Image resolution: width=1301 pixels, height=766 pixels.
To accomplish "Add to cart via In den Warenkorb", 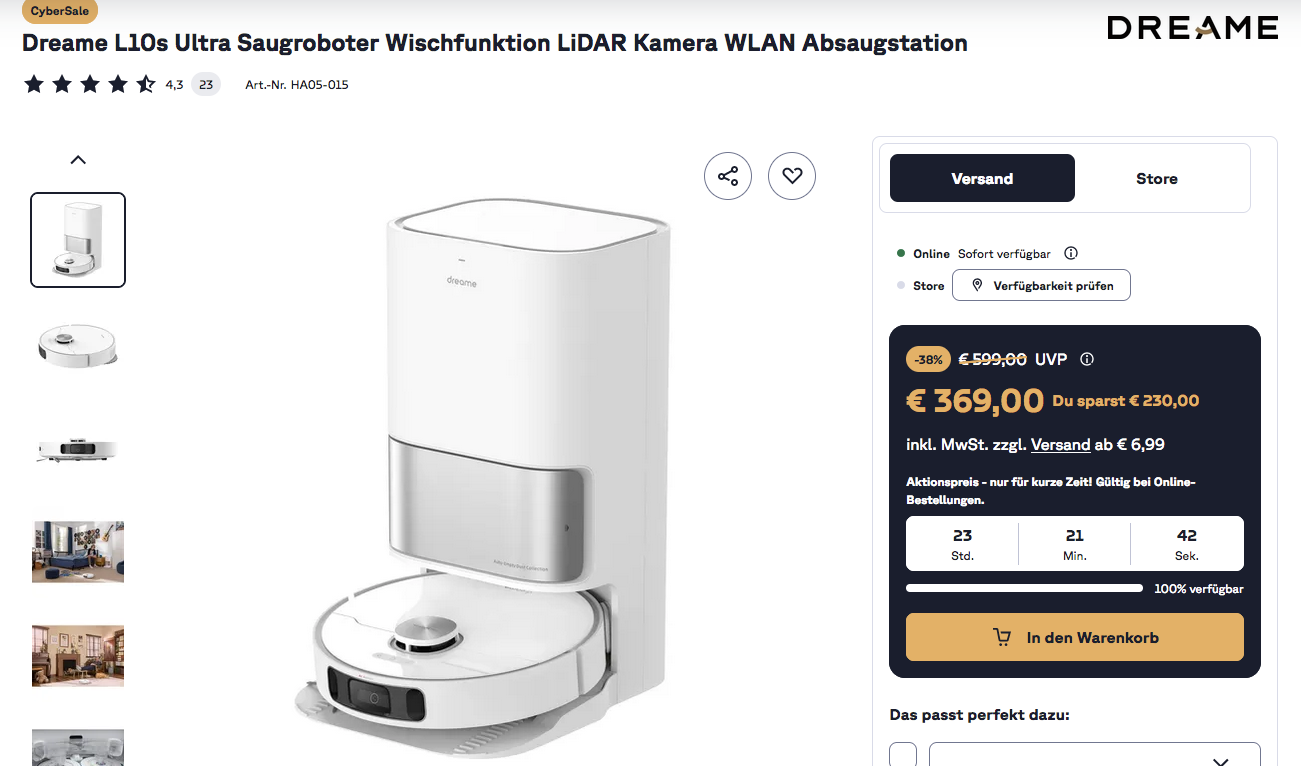I will click(1075, 637).
